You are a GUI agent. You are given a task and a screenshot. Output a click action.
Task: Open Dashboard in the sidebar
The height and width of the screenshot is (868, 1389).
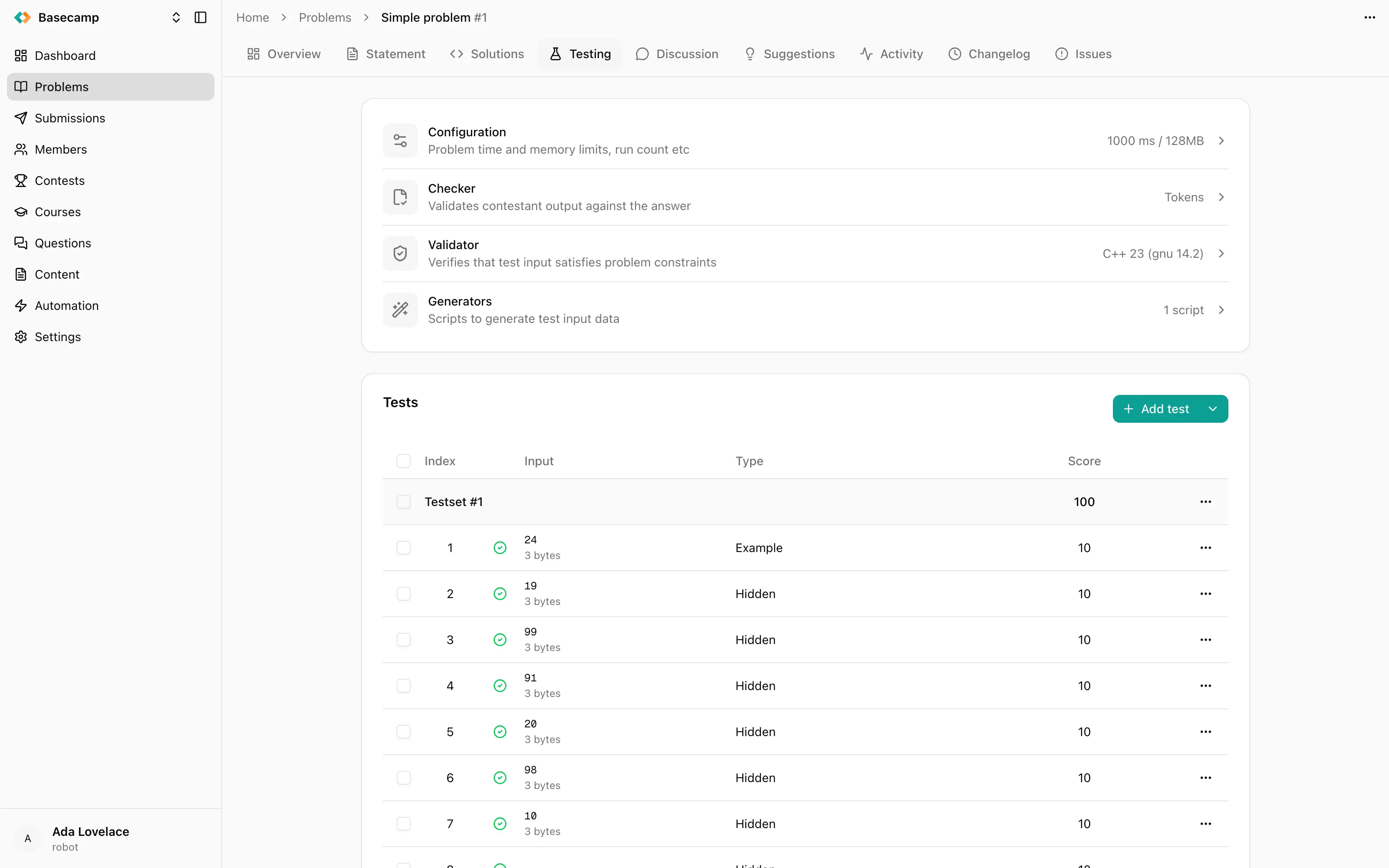point(110,56)
